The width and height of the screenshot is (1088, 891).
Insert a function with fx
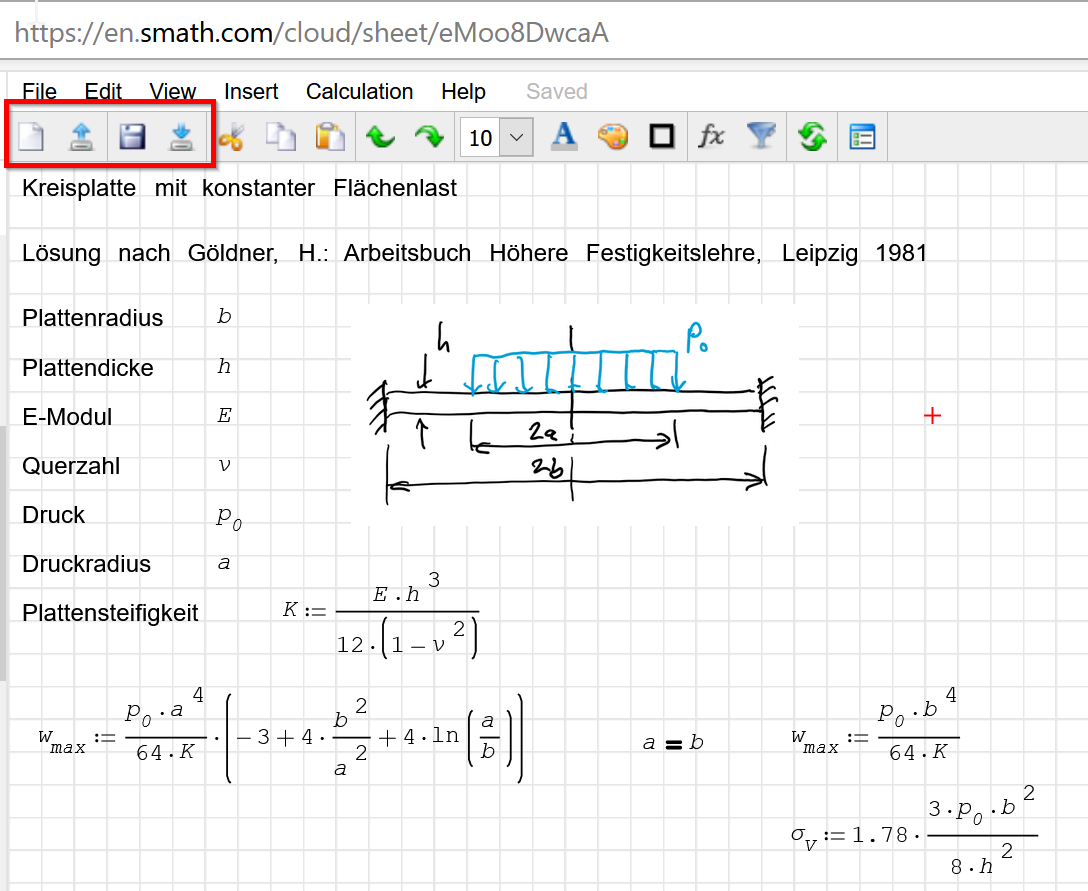coord(711,137)
